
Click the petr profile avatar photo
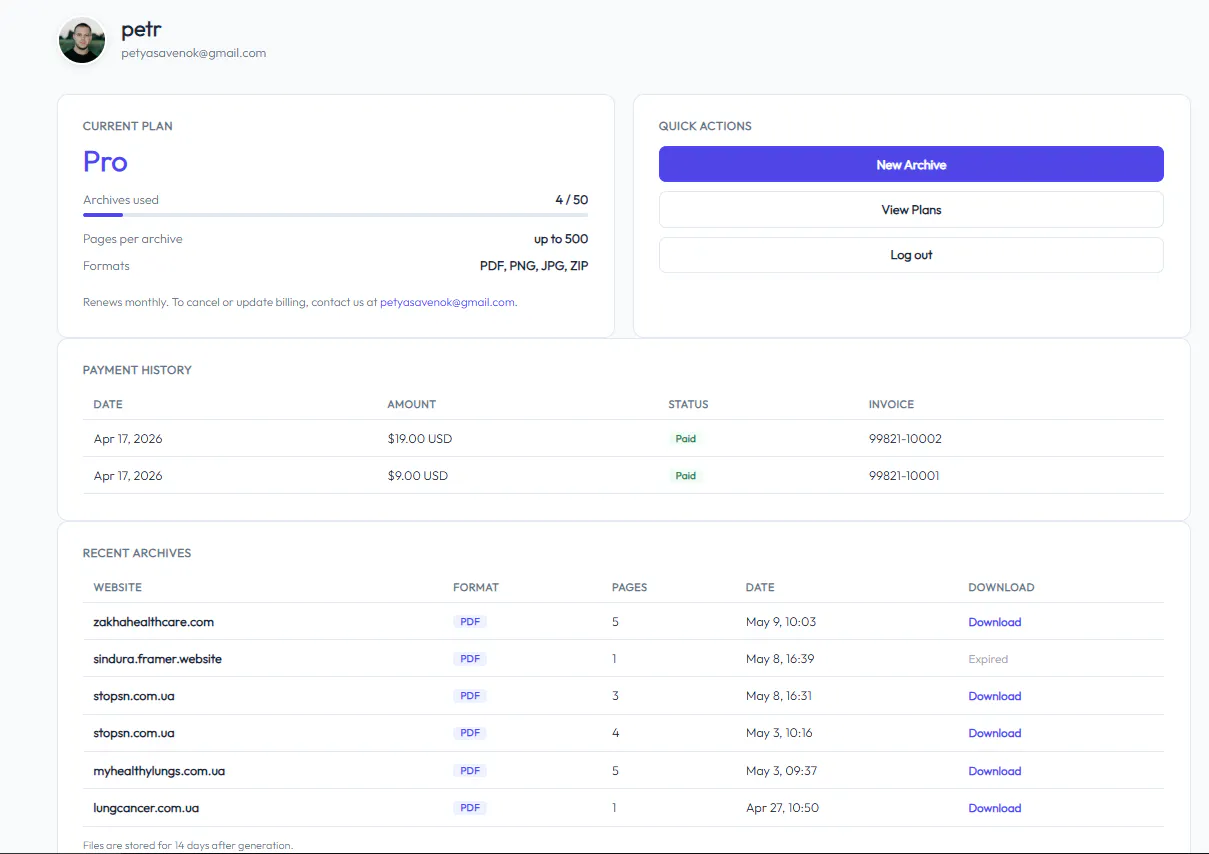[82, 40]
